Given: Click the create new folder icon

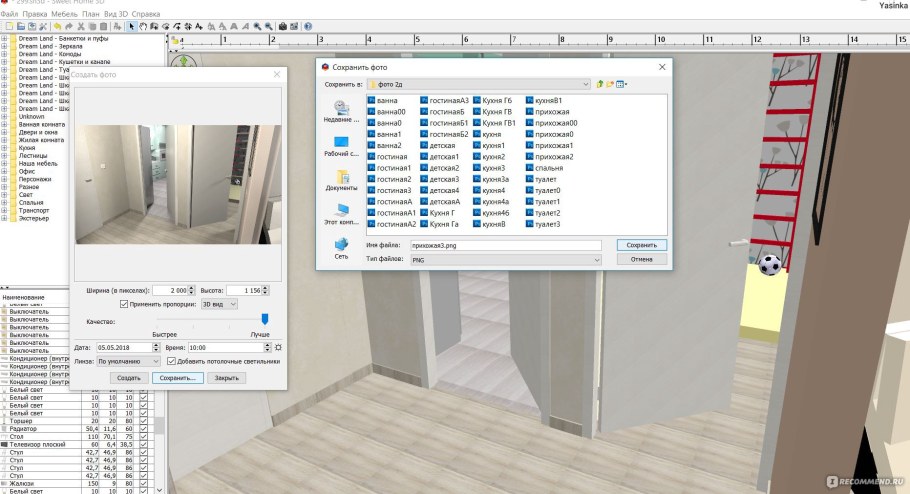Looking at the screenshot, I should tap(611, 85).
